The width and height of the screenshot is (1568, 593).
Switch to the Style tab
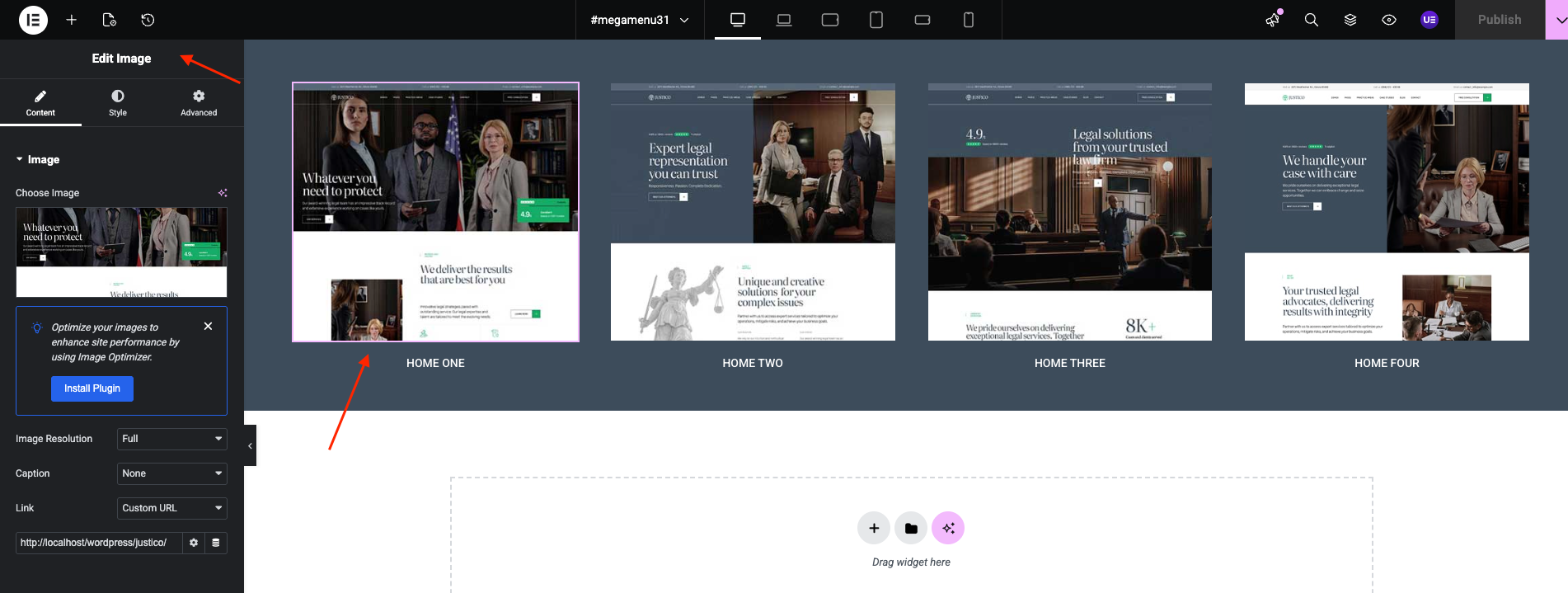(x=118, y=103)
